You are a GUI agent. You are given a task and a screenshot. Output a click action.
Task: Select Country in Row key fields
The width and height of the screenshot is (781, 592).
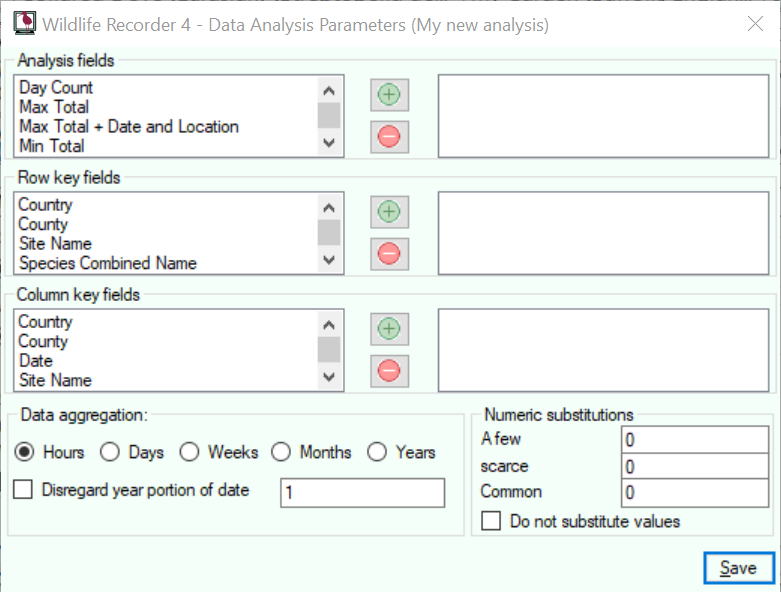pyautogui.click(x=167, y=205)
